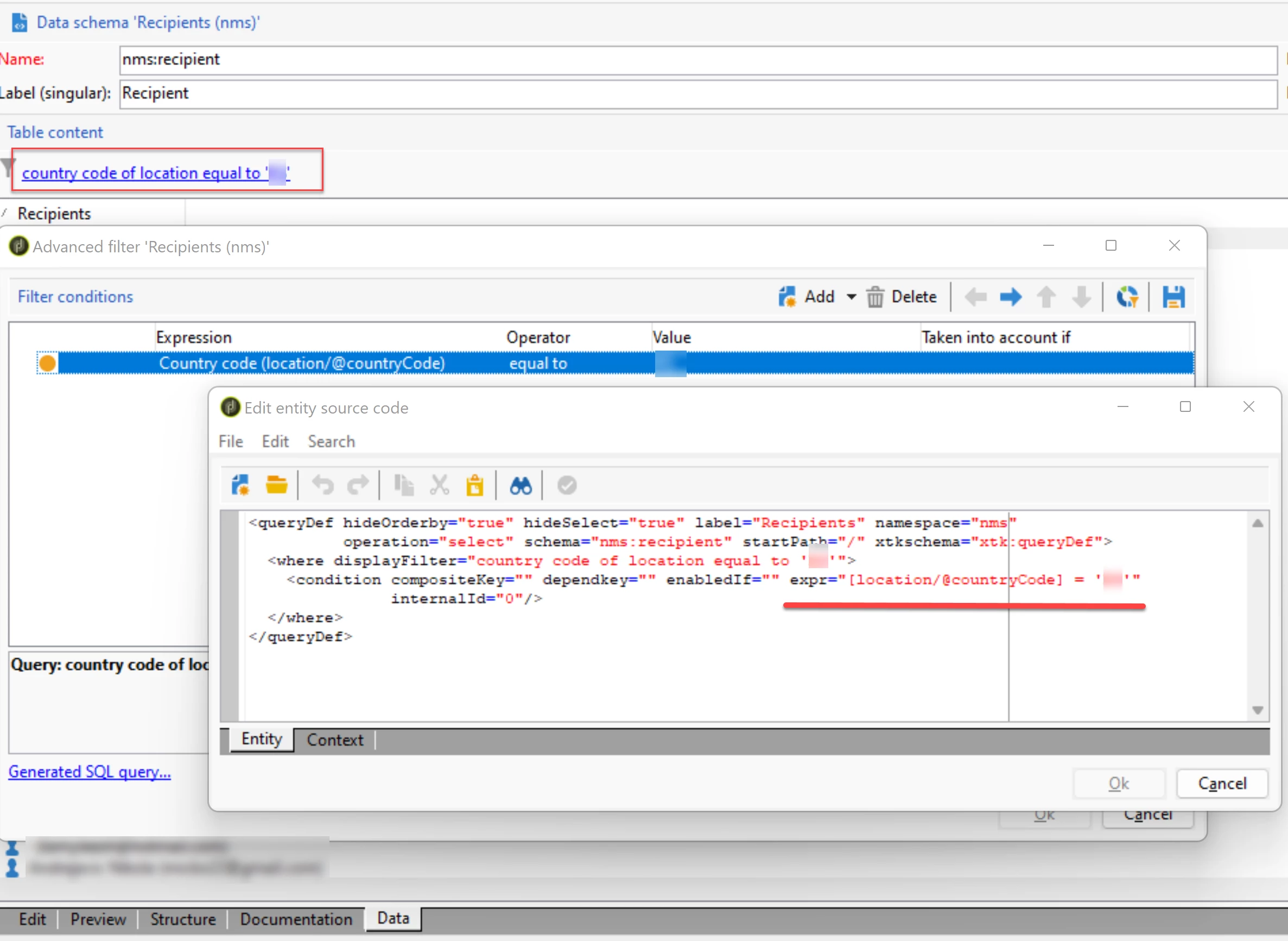The width and height of the screenshot is (1288, 941).
Task: Switch to the Structure tab
Action: pyautogui.click(x=183, y=919)
